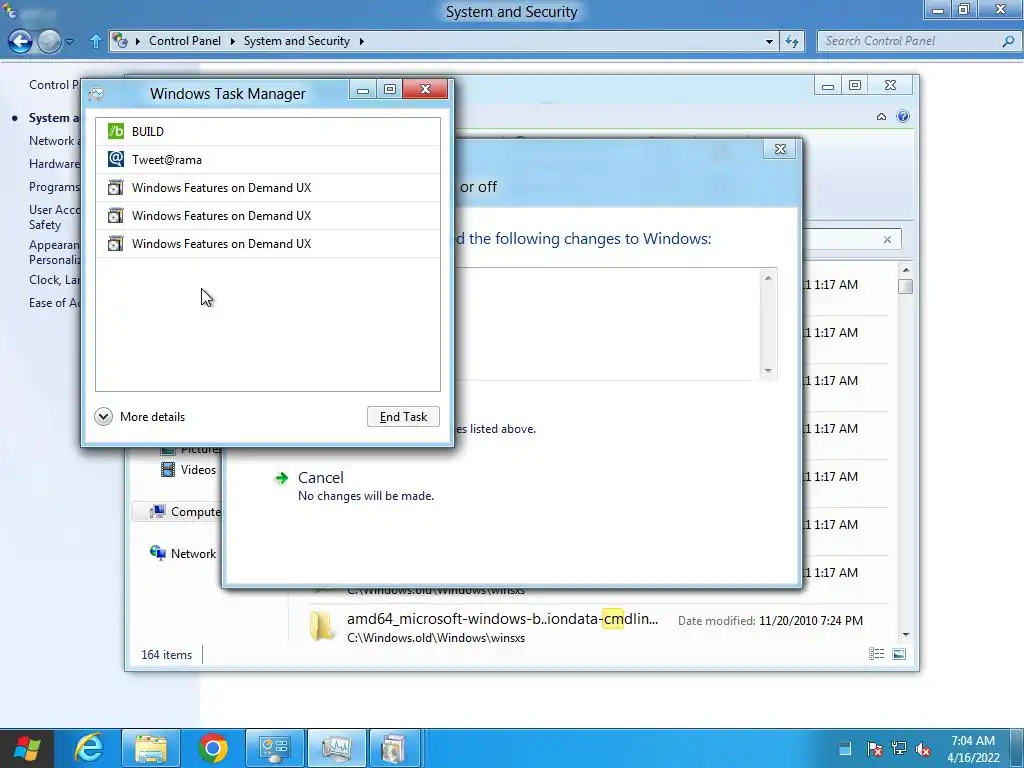Click icon of third Windows Features on Demand UX
Image resolution: width=1024 pixels, height=768 pixels.
click(x=116, y=244)
